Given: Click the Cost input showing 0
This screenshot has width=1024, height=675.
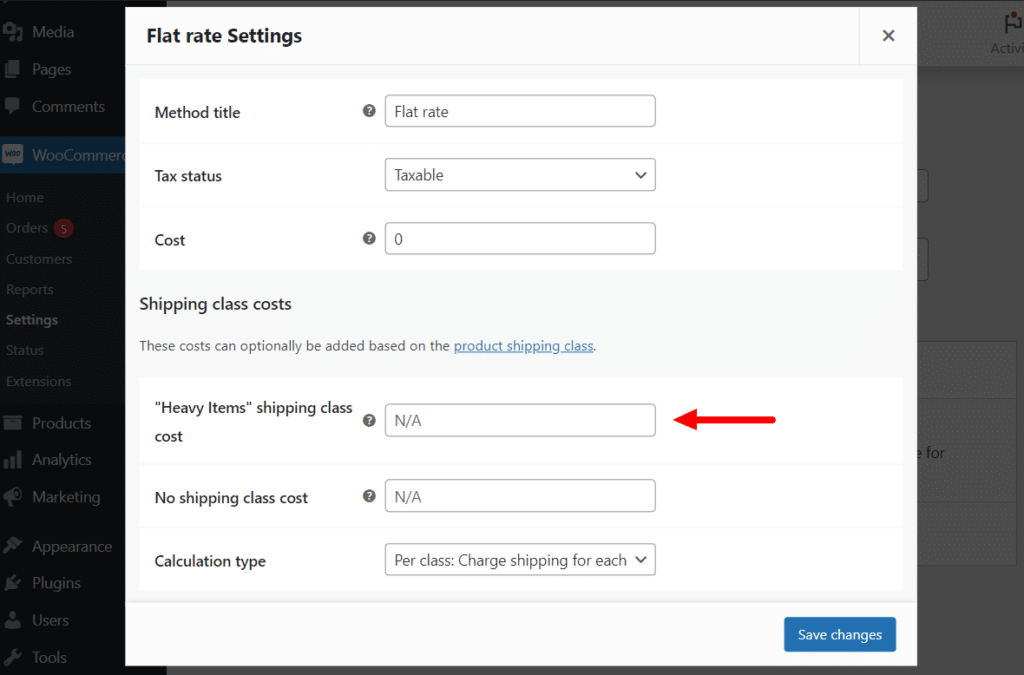Looking at the screenshot, I should [519, 238].
